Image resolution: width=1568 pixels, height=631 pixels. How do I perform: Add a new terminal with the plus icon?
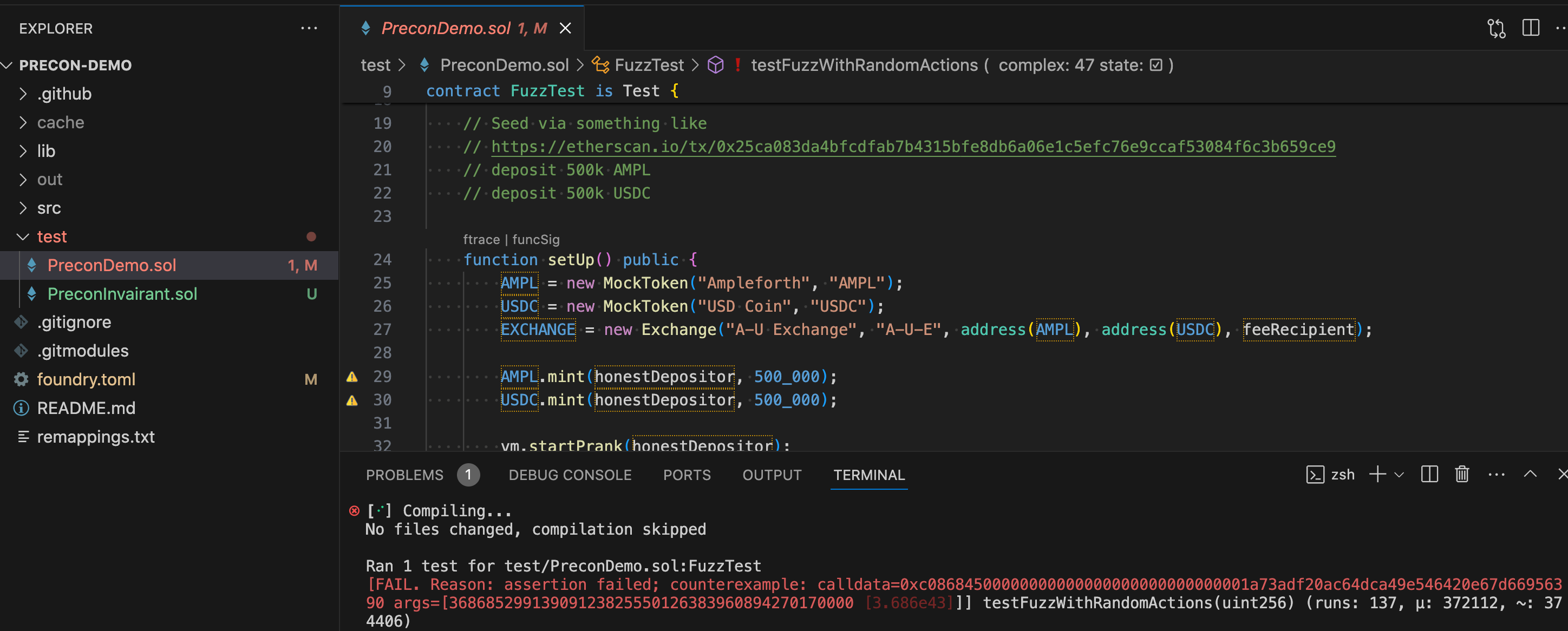point(1377,475)
